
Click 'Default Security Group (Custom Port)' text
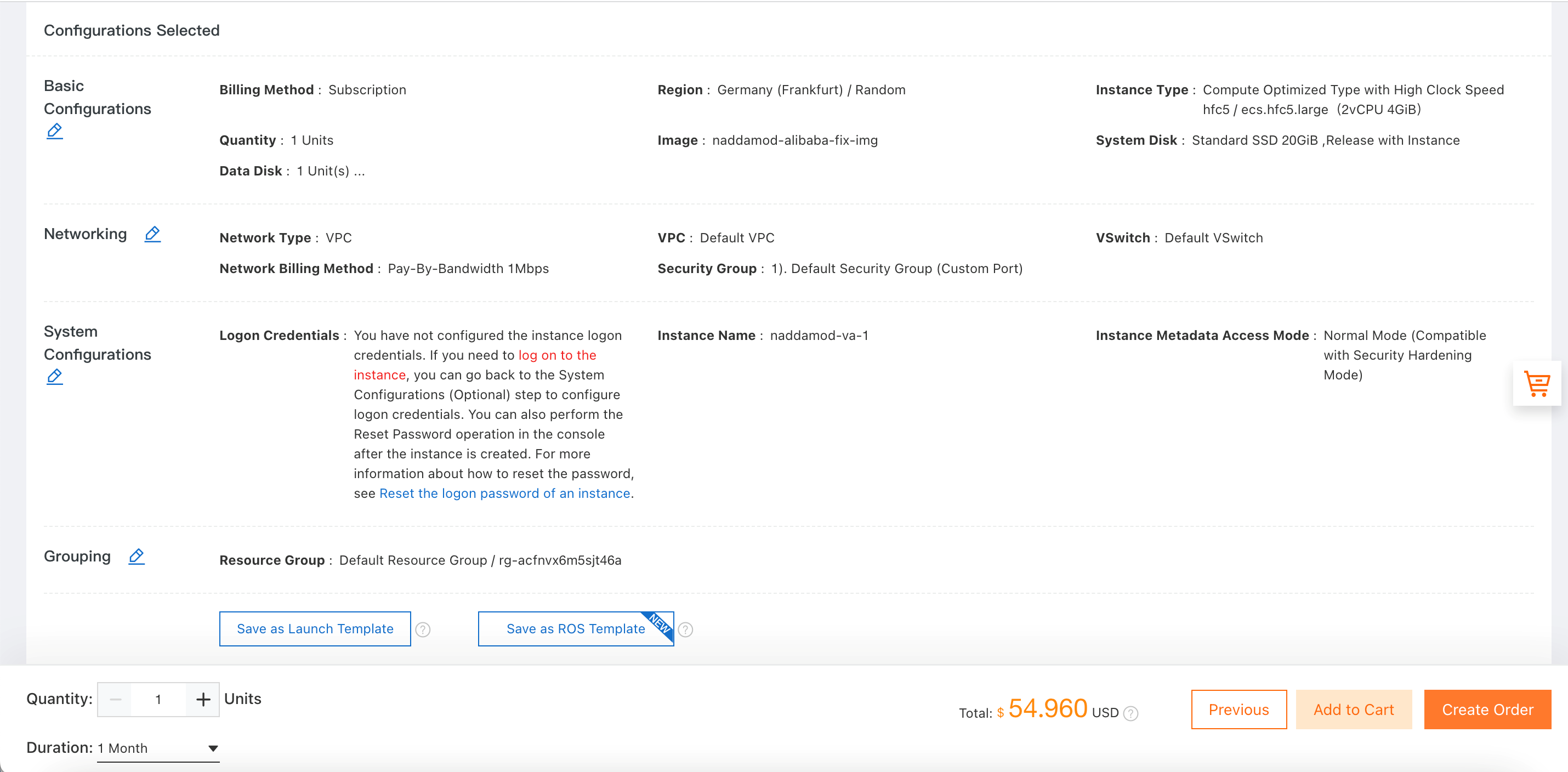[x=906, y=269]
